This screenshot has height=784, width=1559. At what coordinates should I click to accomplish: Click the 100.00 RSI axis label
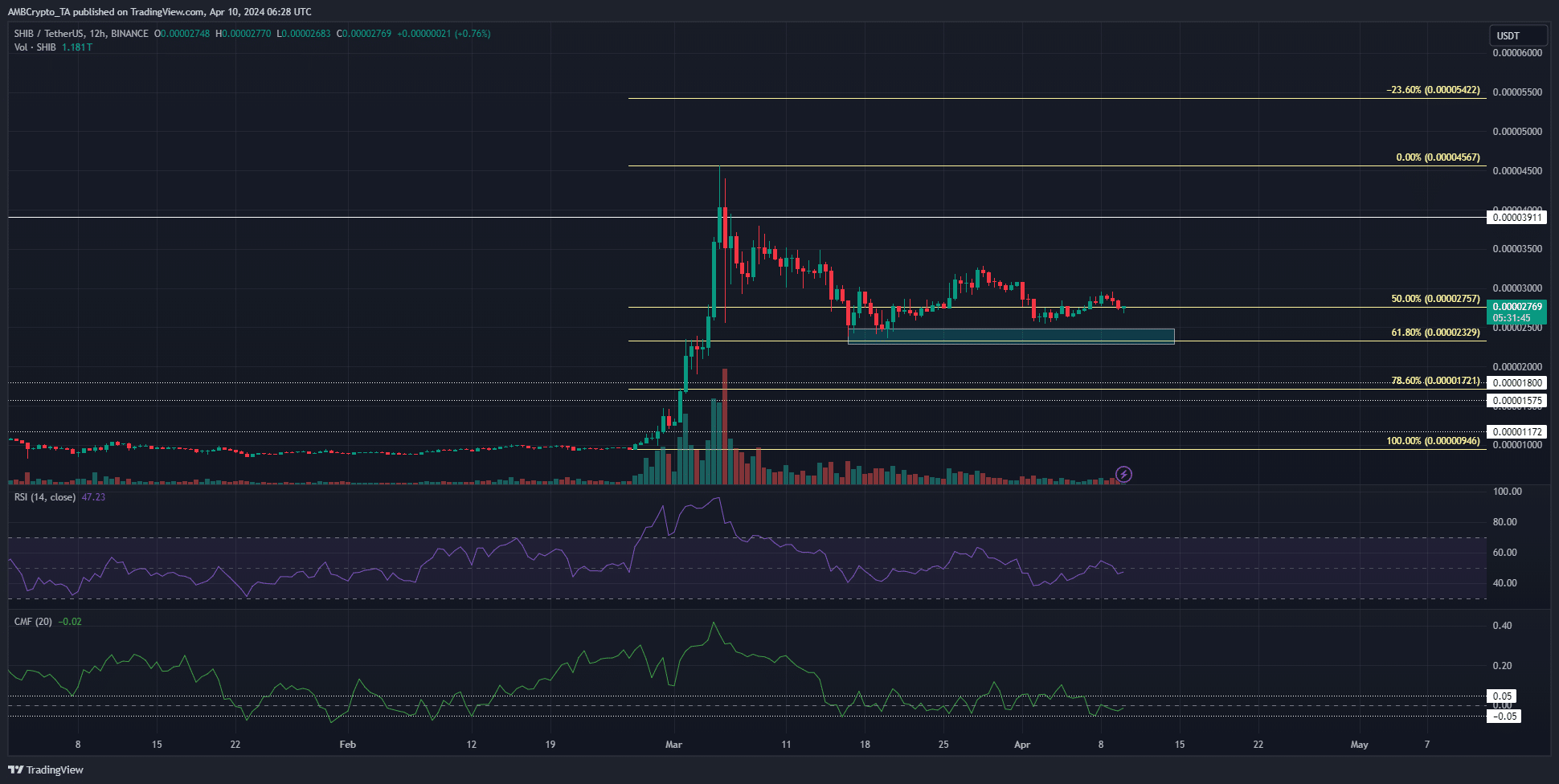click(x=1507, y=492)
